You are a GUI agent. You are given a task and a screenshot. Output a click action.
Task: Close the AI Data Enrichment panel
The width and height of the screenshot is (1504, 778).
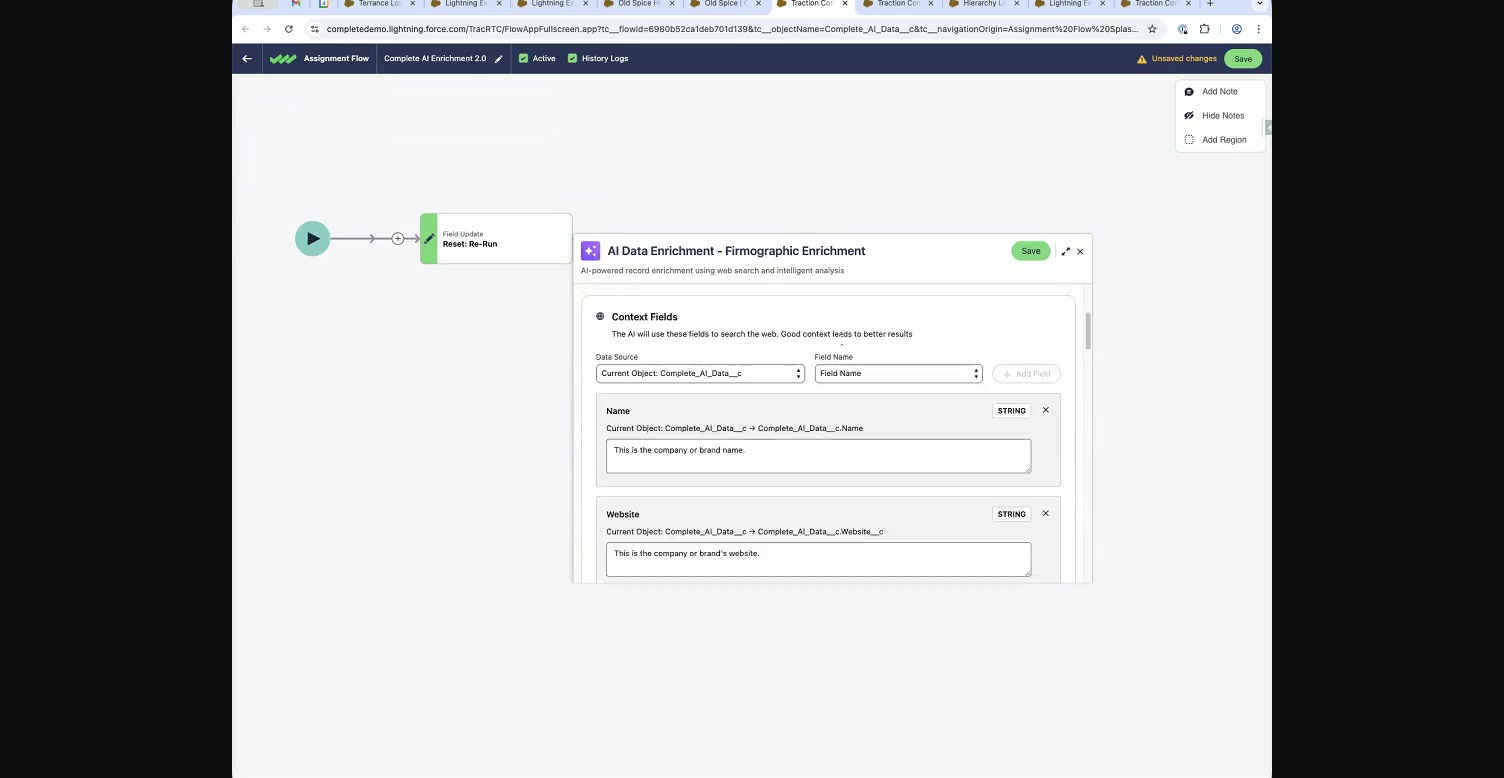click(x=1080, y=251)
